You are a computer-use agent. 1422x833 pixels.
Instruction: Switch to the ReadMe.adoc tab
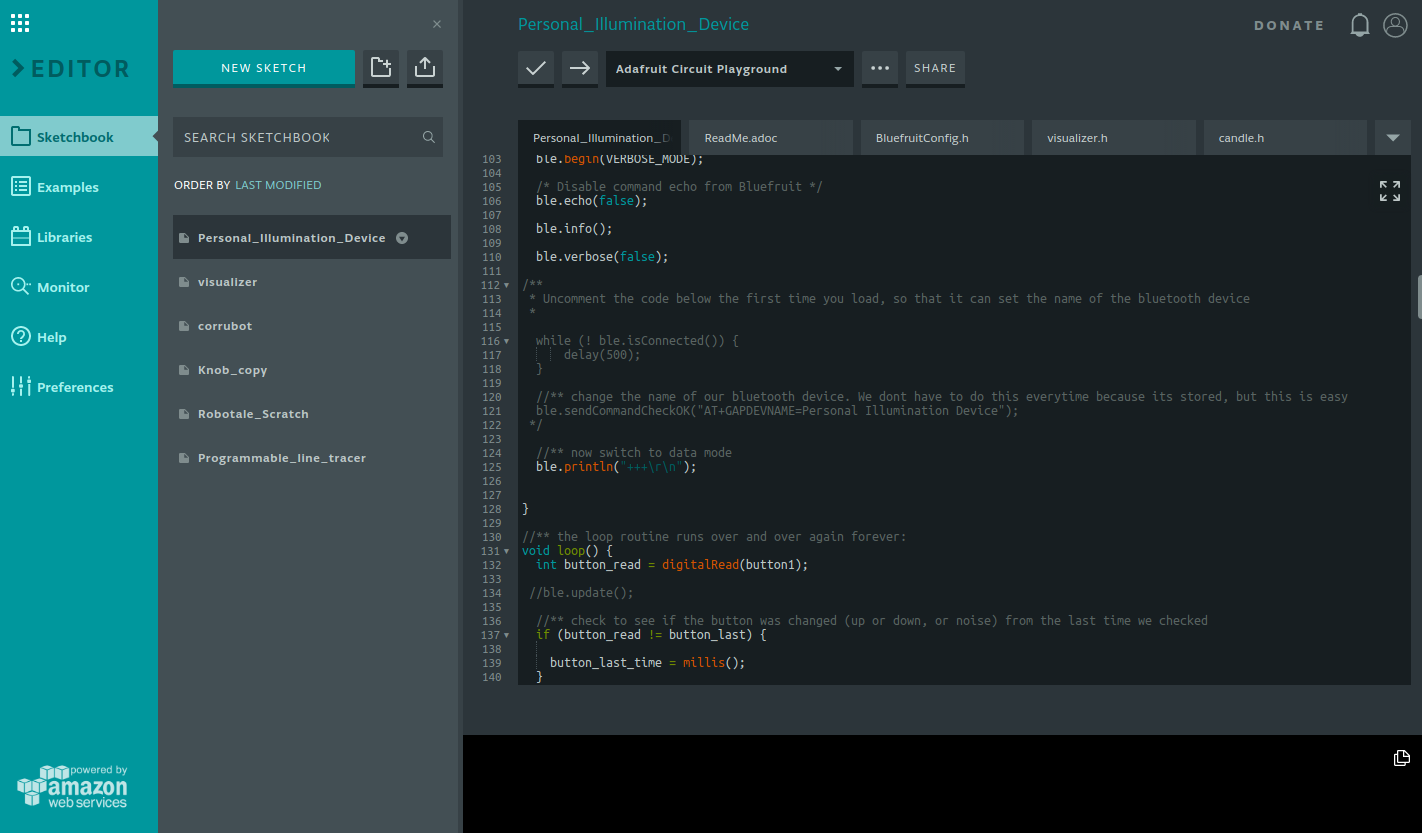[770, 137]
